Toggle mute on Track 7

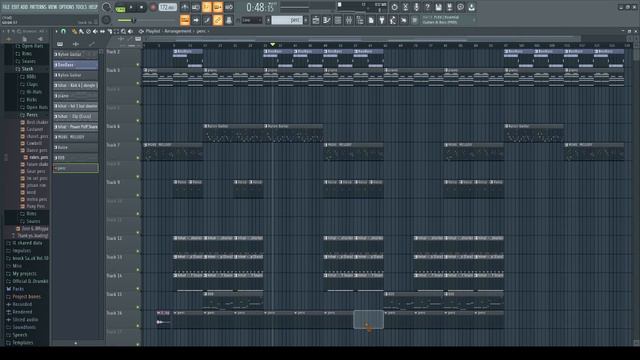(x=138, y=158)
